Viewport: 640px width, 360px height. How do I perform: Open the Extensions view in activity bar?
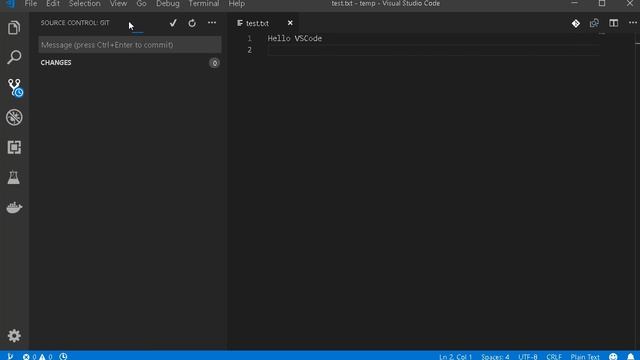(14, 147)
